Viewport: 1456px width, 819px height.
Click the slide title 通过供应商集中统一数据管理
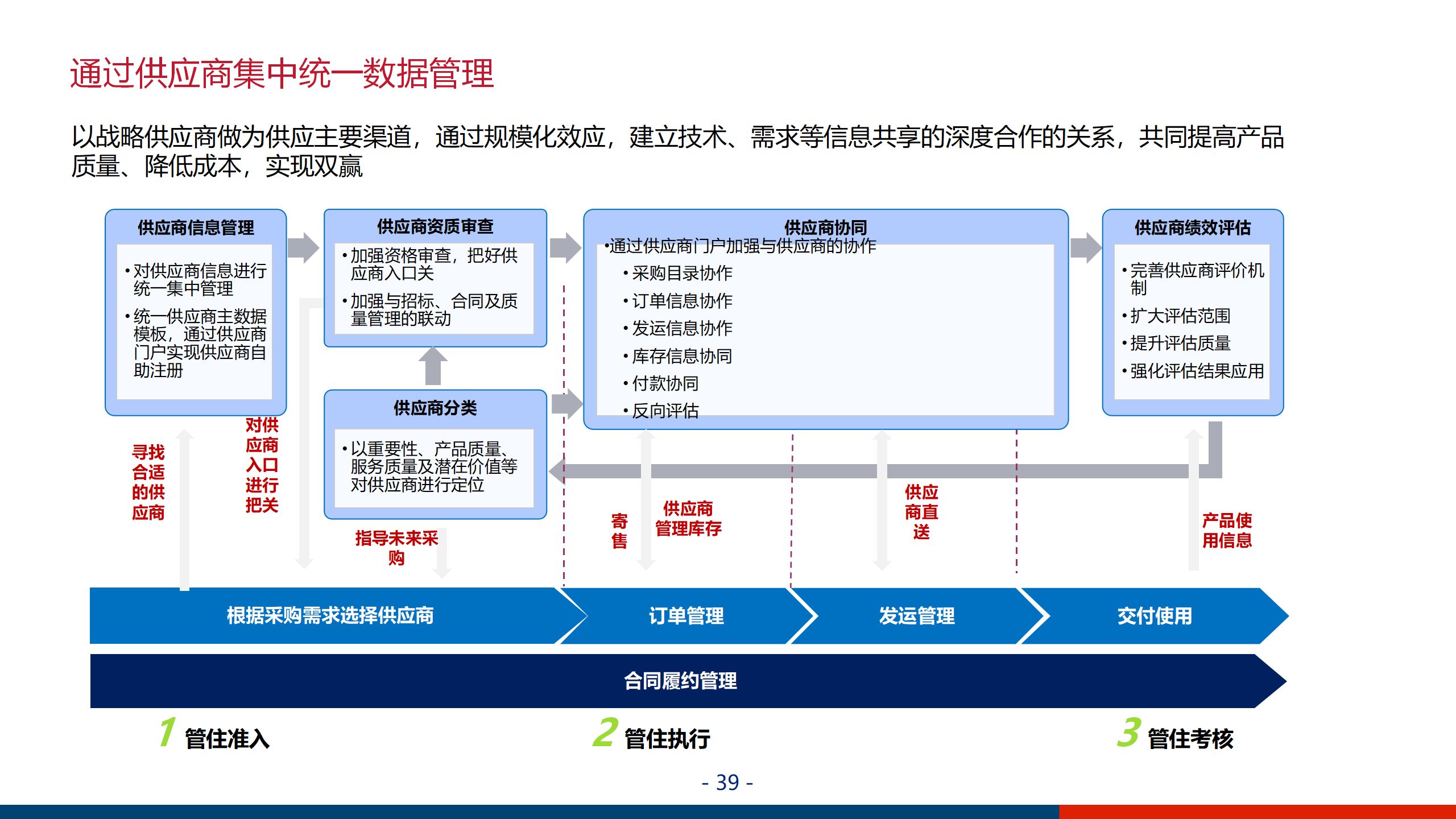pyautogui.click(x=282, y=74)
